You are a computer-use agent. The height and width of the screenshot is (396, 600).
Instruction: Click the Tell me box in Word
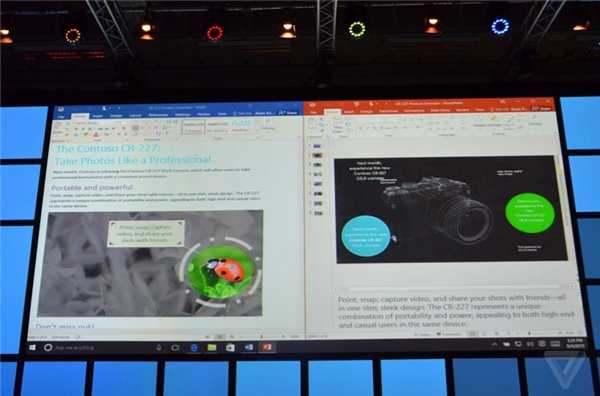coord(243,114)
